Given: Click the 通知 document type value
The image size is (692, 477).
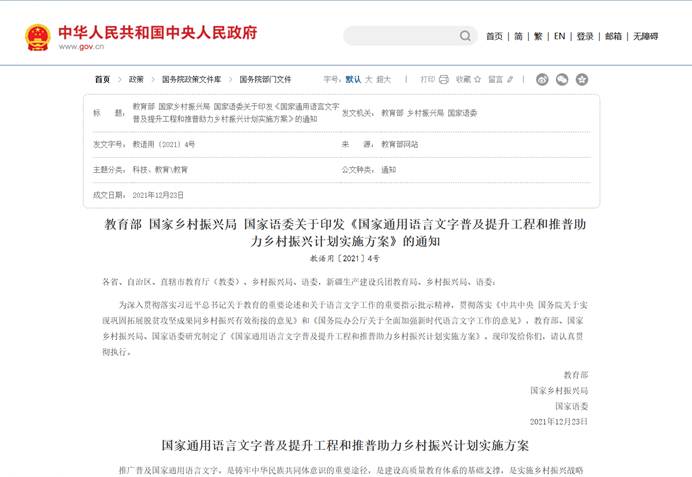Looking at the screenshot, I should (389, 170).
